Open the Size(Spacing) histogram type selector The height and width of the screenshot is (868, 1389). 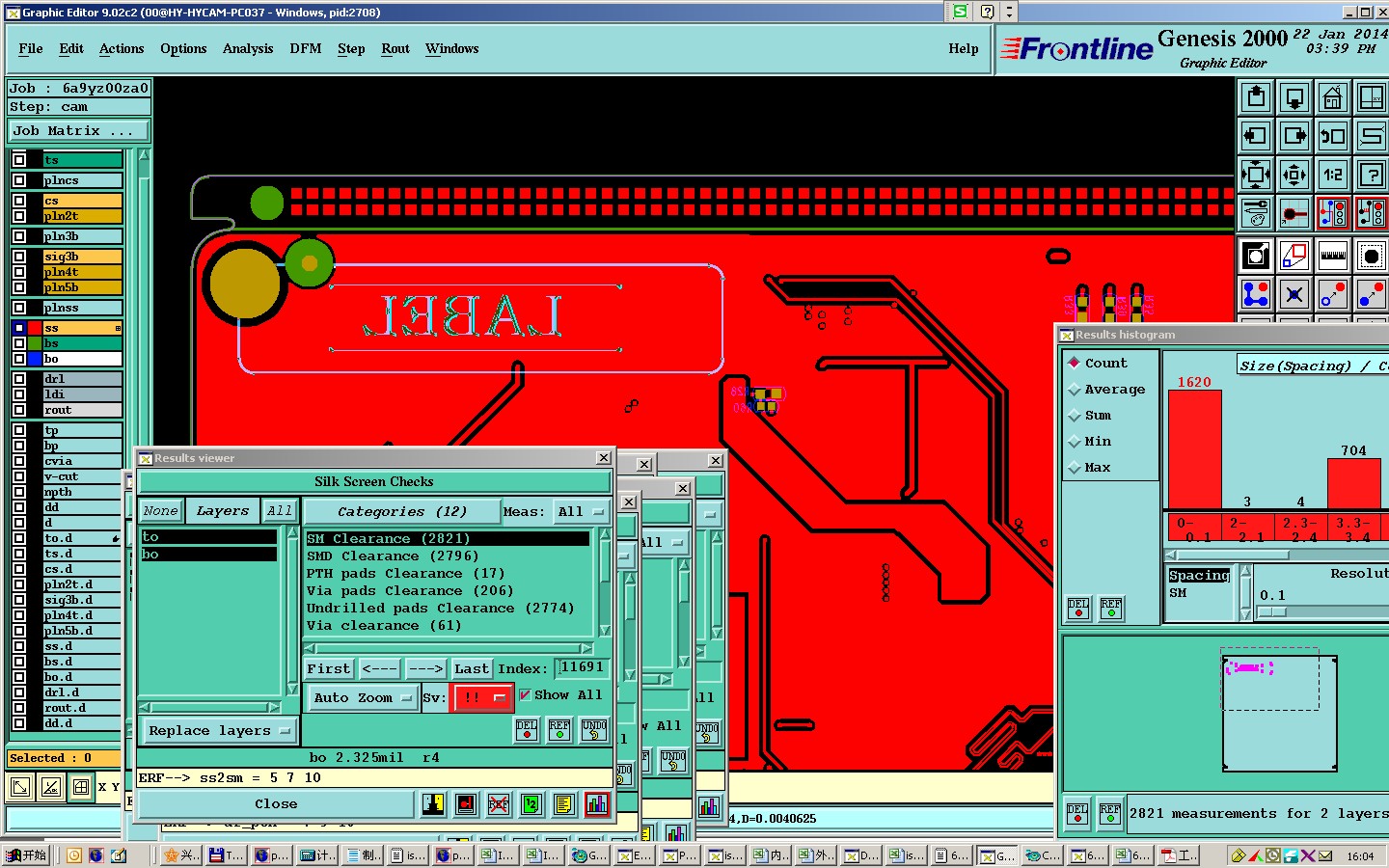point(1313,366)
